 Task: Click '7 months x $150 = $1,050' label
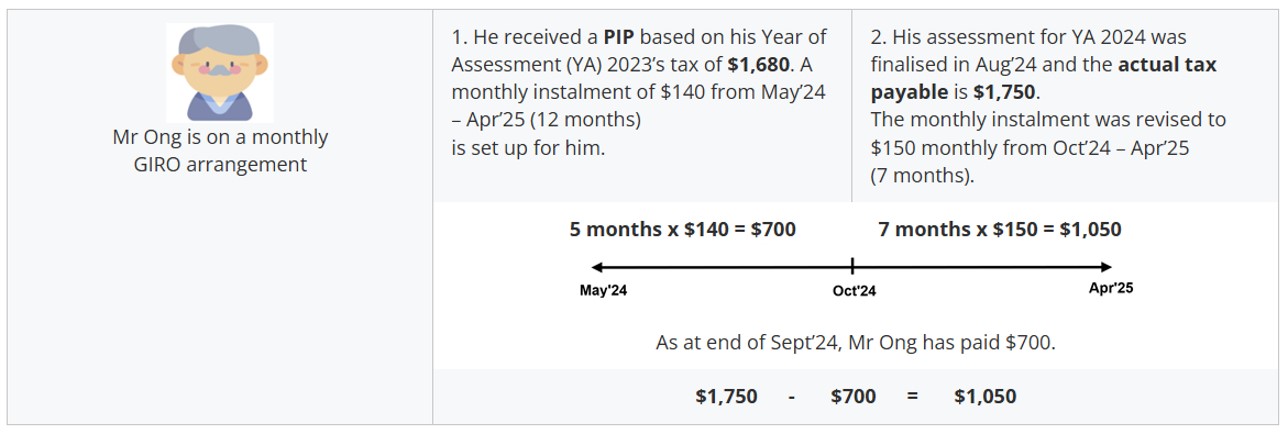pos(1000,229)
